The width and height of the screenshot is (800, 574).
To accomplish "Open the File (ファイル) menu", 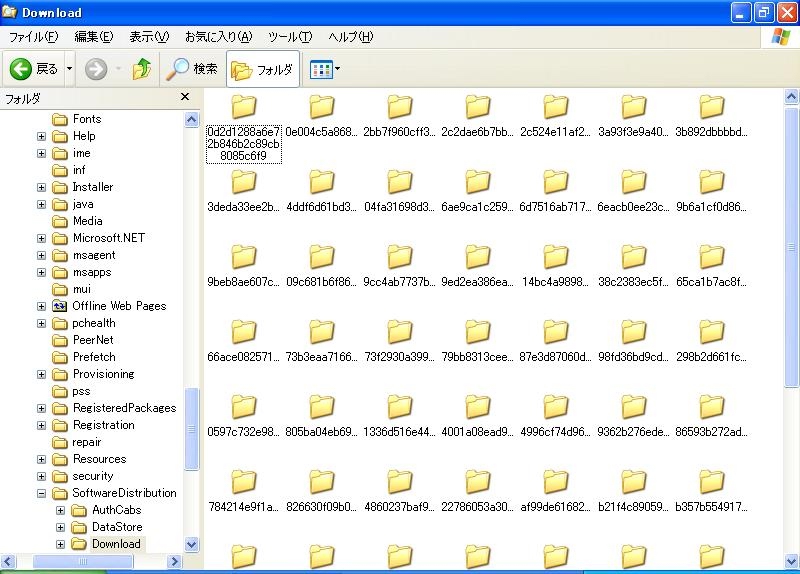I will coord(33,37).
